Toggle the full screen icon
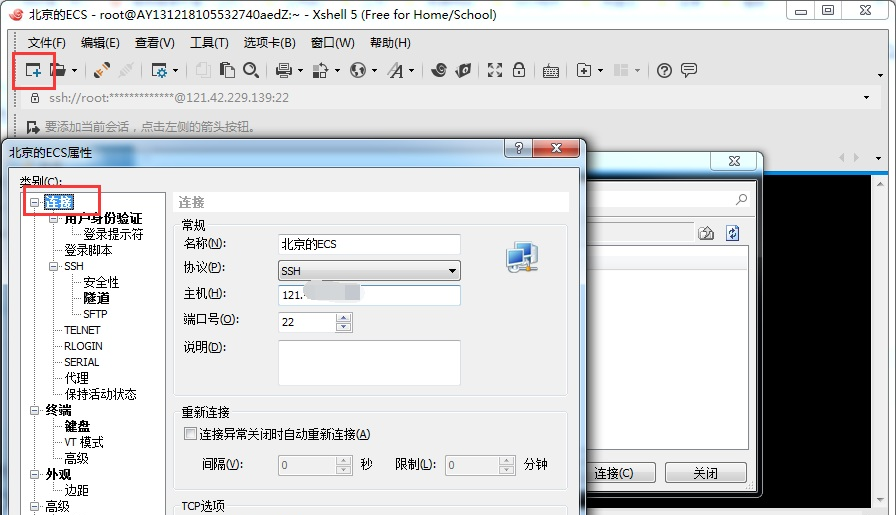 click(x=495, y=70)
